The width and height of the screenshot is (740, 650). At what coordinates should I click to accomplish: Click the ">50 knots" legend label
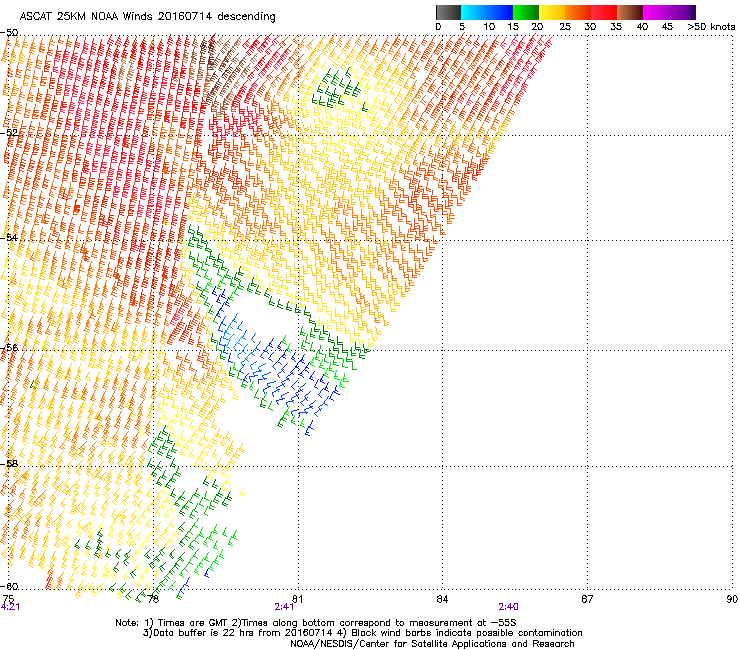[x=711, y=27]
